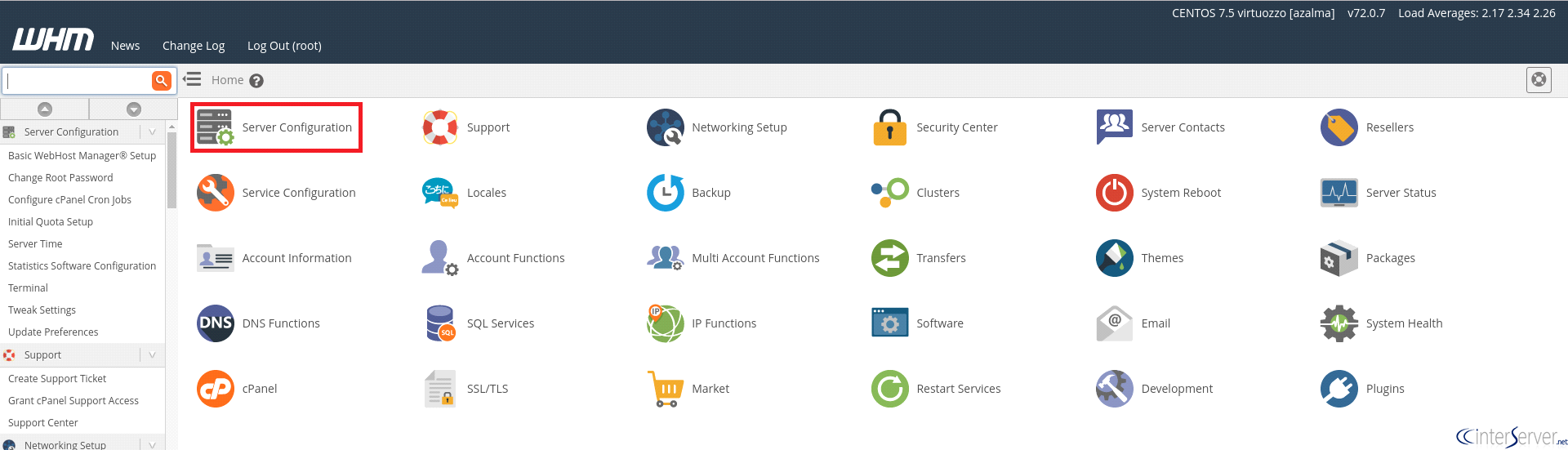Open the Clusters icon
The image size is (1568, 450).
(x=890, y=193)
